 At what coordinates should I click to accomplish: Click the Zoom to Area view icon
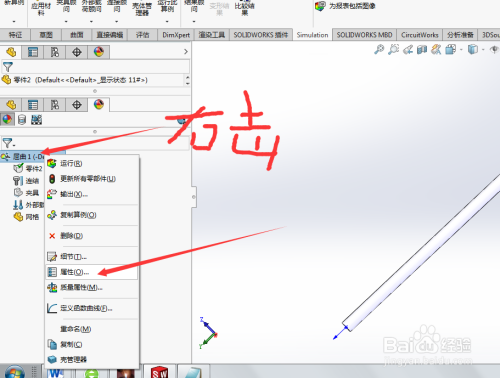click(x=393, y=50)
